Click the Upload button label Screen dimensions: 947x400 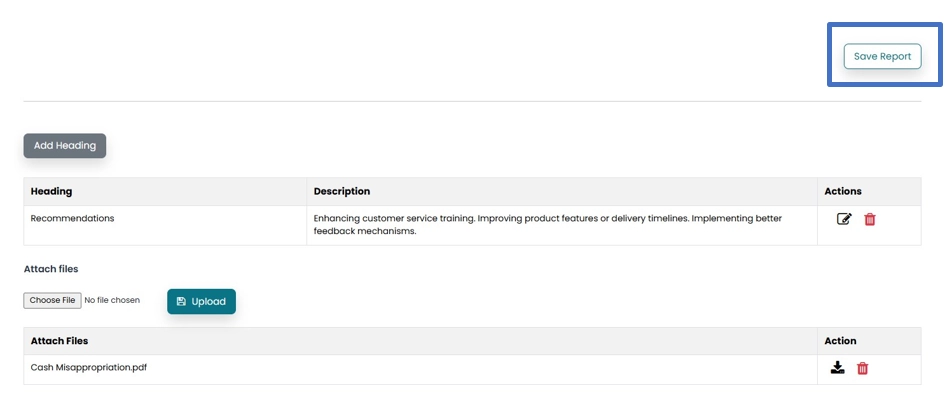(208, 301)
